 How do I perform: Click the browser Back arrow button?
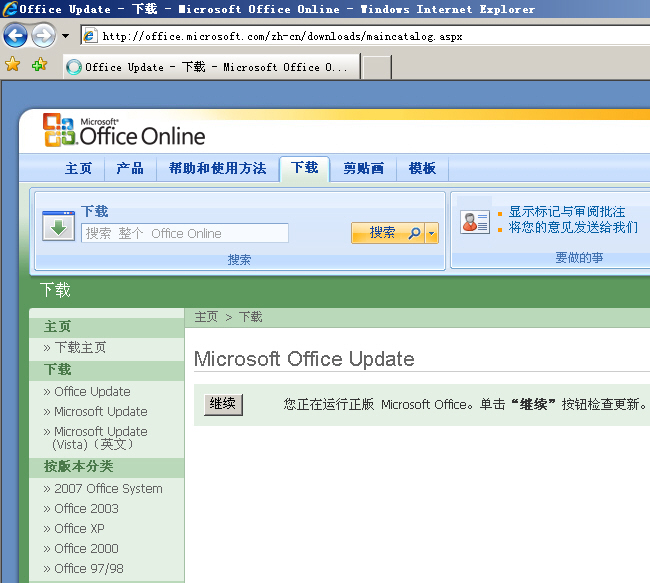point(15,36)
